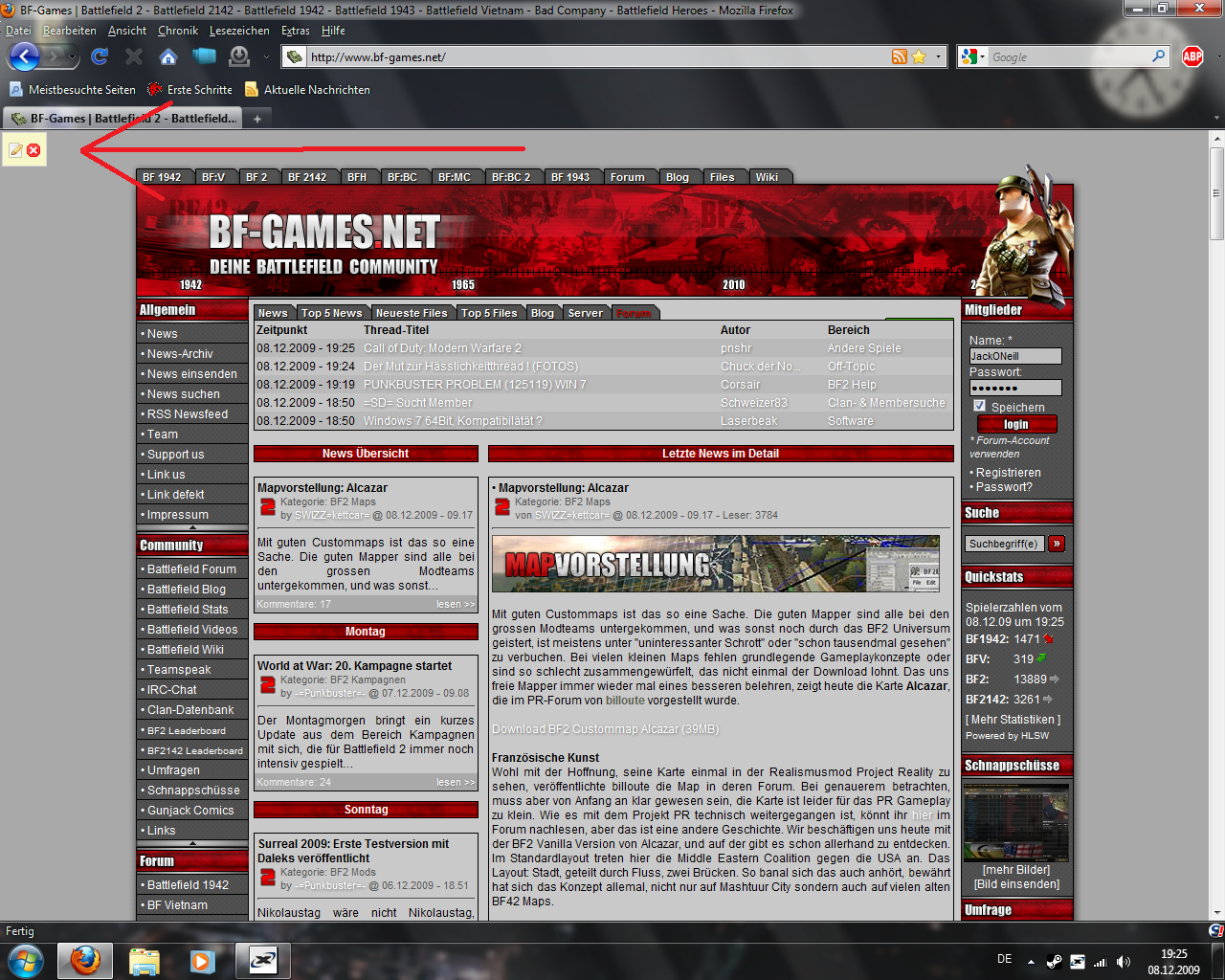
Task: Collapse the Allgemein section arrow
Action: (192, 527)
